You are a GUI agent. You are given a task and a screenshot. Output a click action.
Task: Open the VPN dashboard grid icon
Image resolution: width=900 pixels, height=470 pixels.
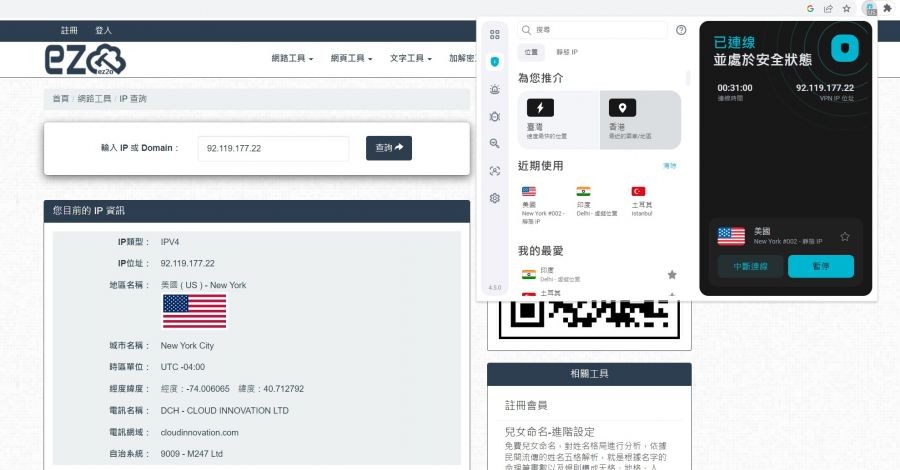point(494,34)
